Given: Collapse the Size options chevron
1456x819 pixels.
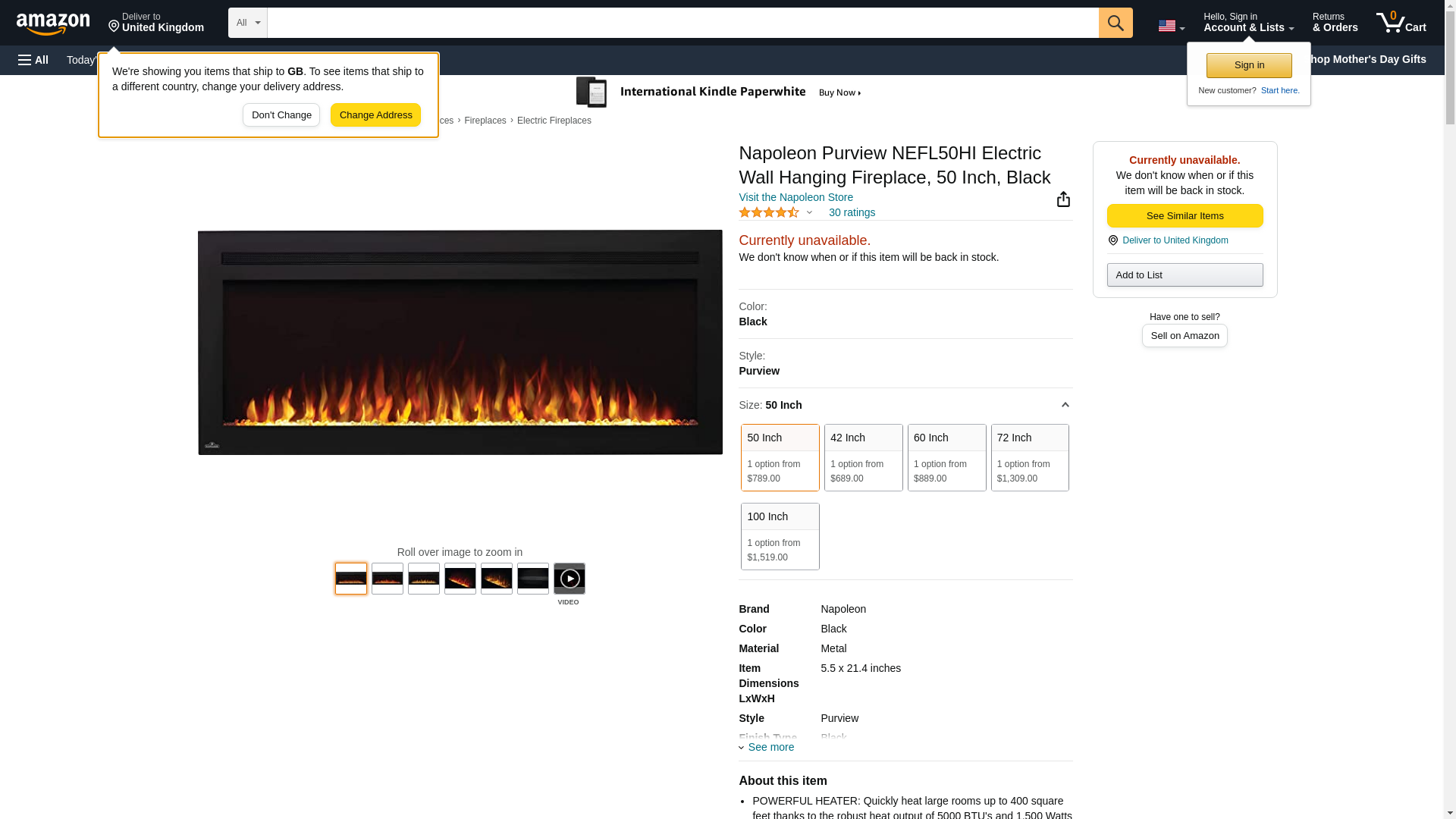Looking at the screenshot, I should pyautogui.click(x=1065, y=405).
